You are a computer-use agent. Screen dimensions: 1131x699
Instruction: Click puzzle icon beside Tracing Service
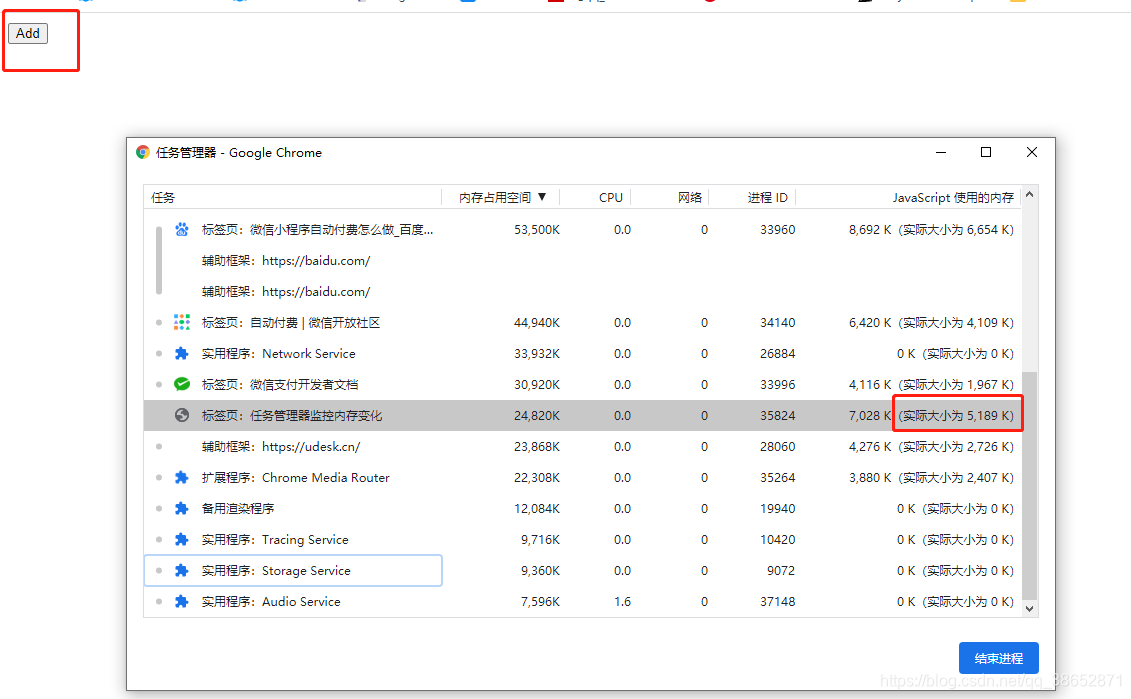182,540
